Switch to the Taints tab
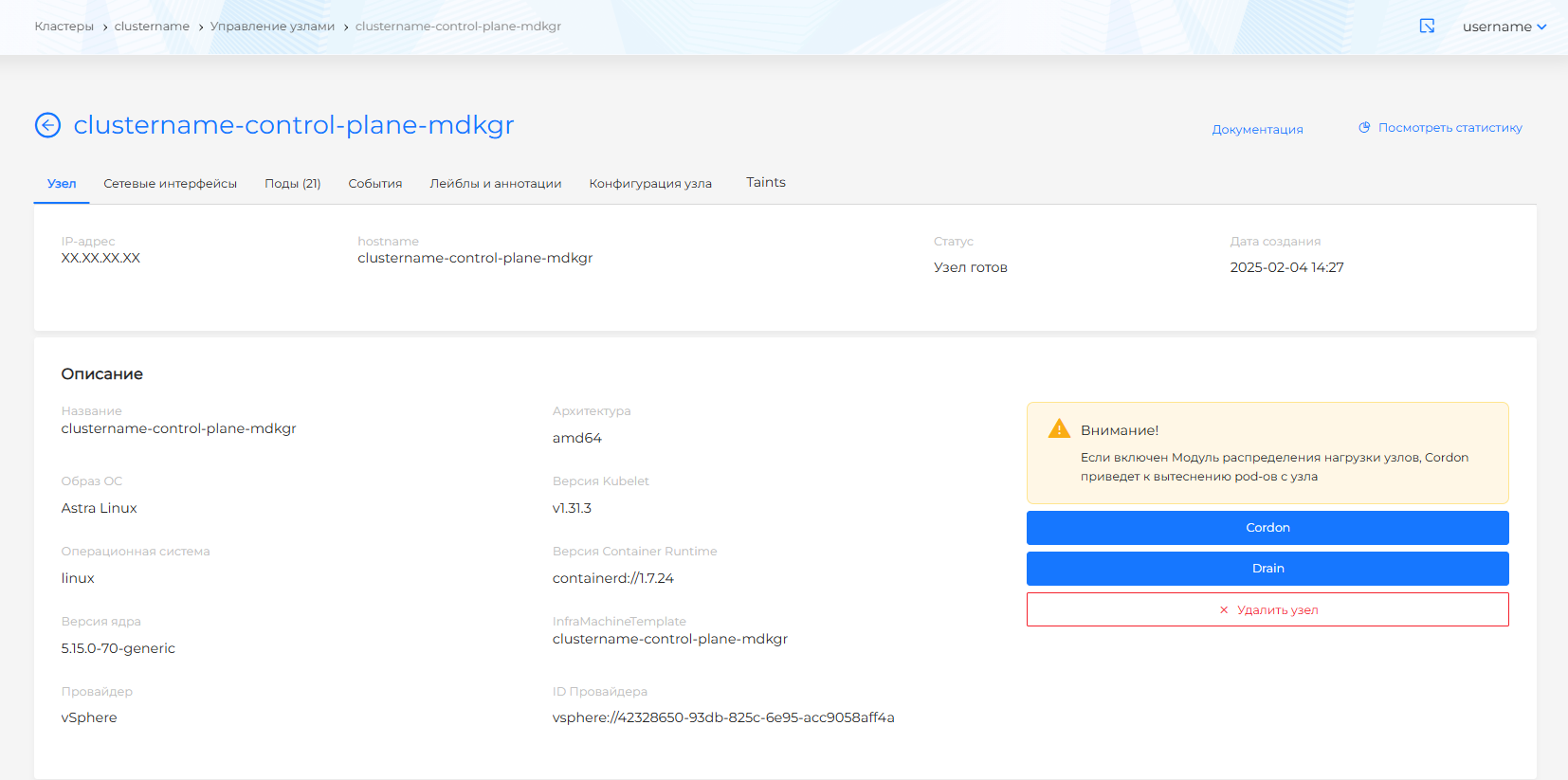Viewport: 1568px width, 780px height. [765, 183]
